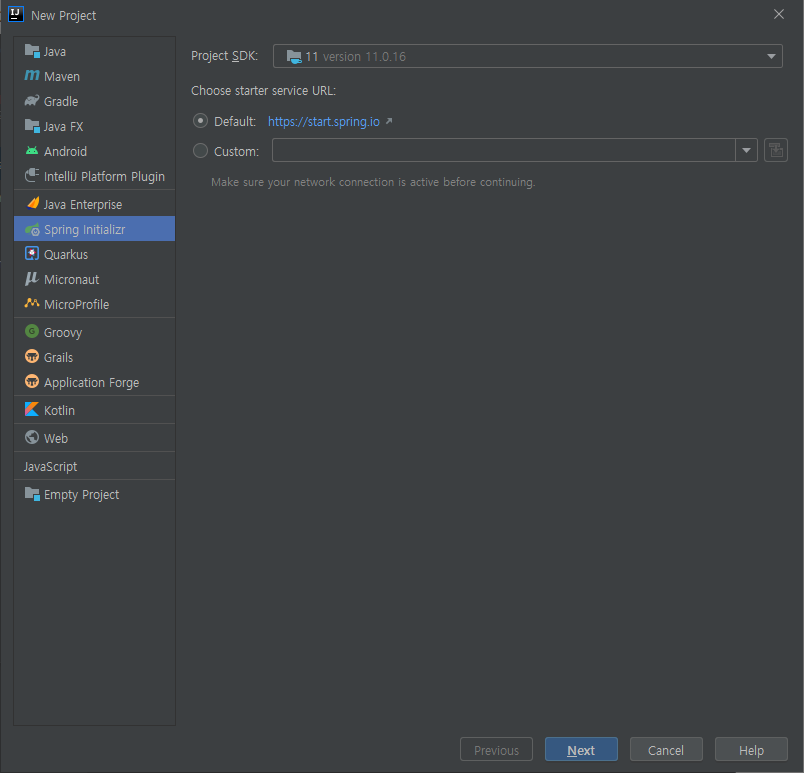Select the JavaScript project category

point(50,466)
